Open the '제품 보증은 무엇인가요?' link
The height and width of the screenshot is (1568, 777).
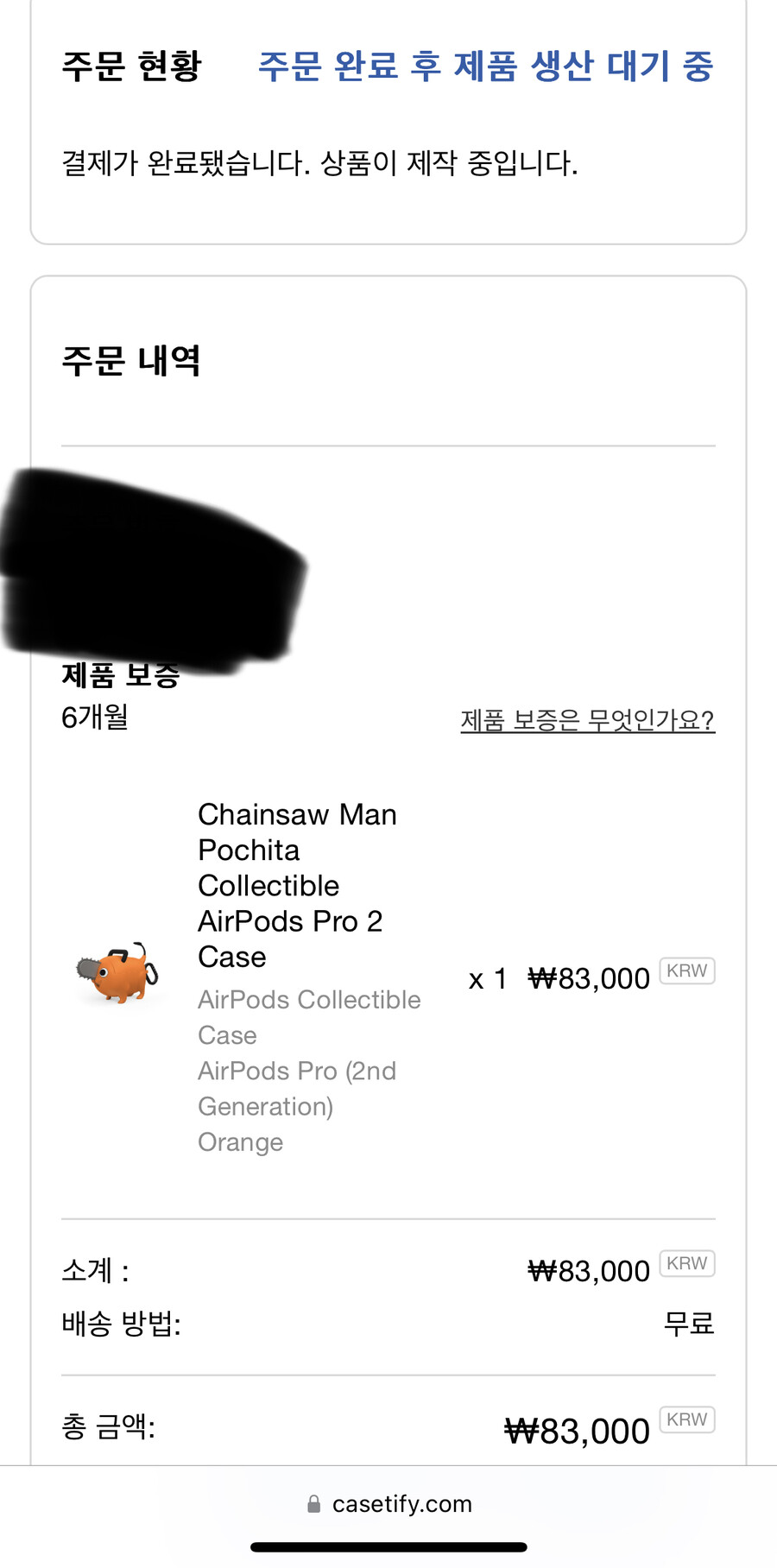point(587,719)
